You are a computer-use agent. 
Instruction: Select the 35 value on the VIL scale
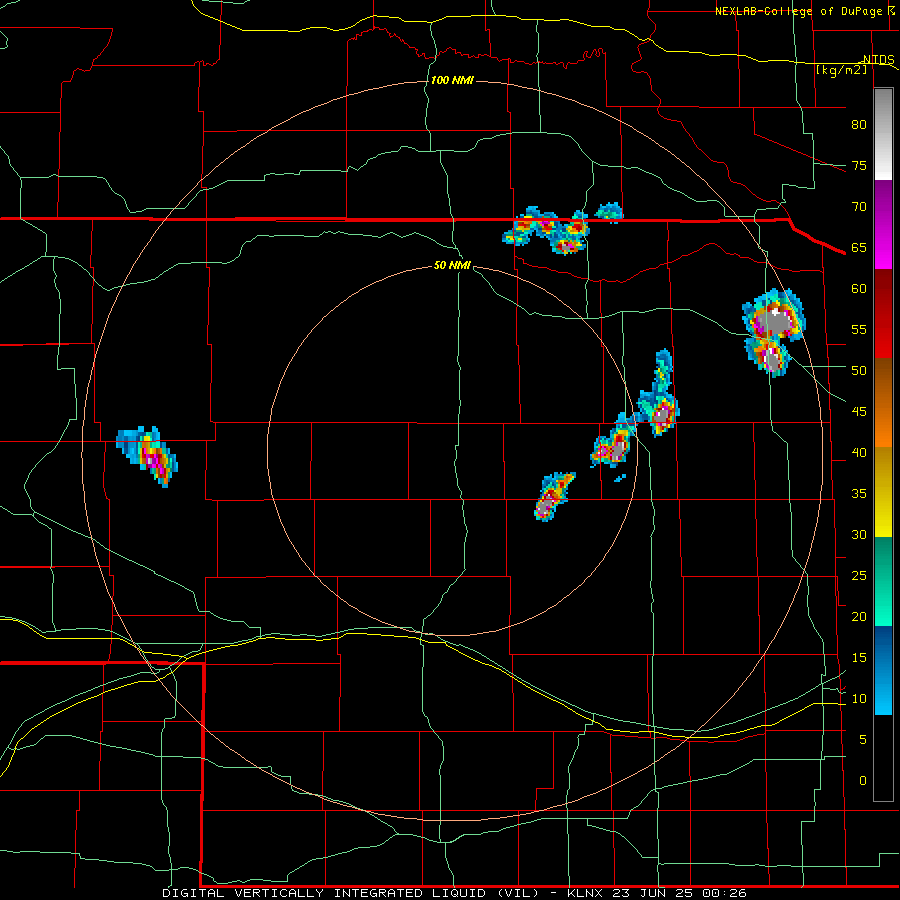coord(859,494)
